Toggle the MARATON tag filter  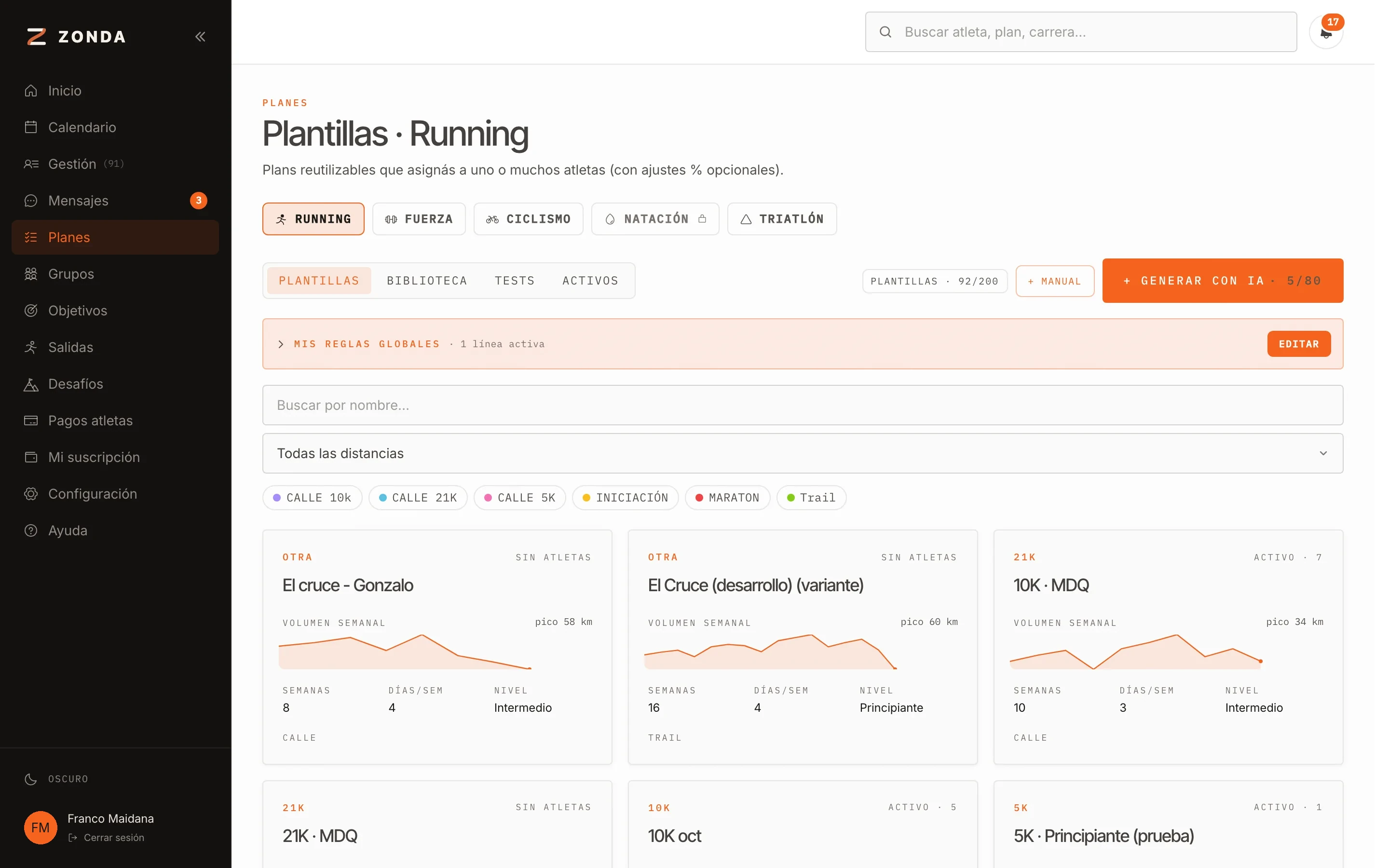click(727, 498)
